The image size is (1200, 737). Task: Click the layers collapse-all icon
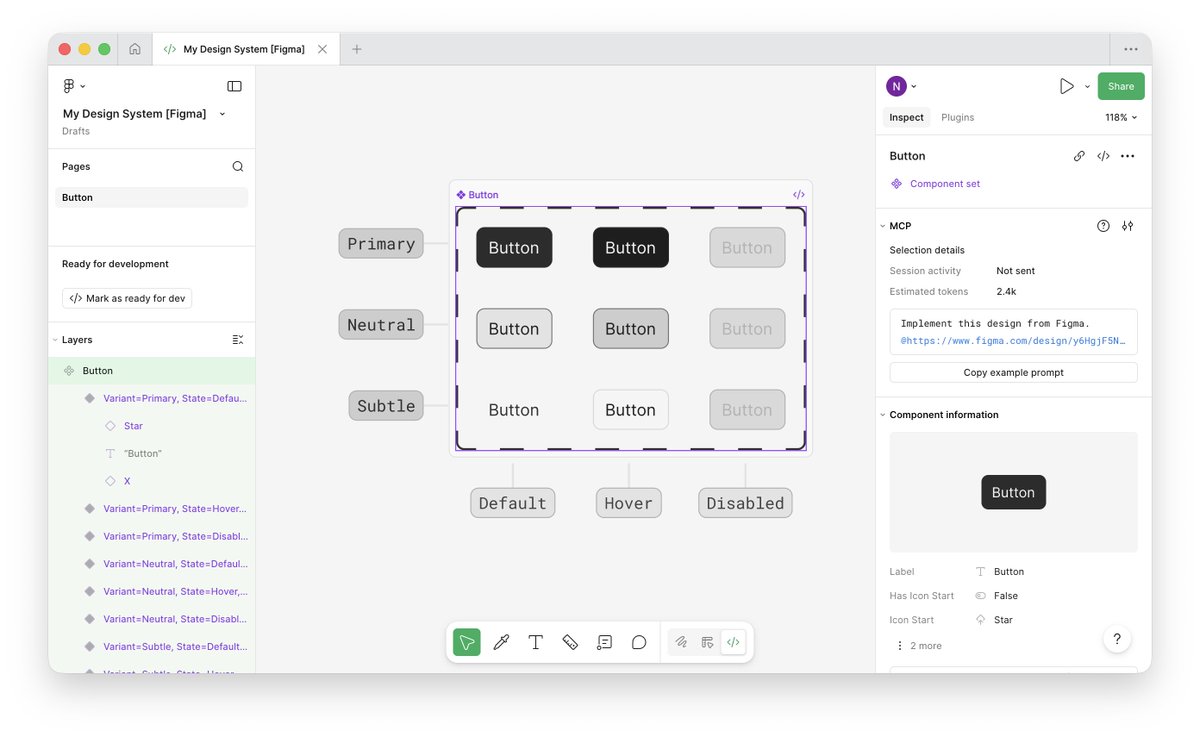point(237,340)
